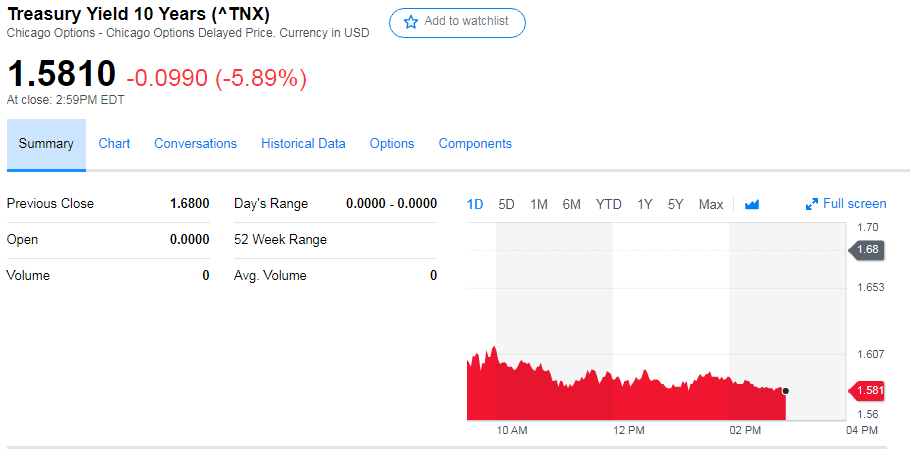This screenshot has height=454, width=910.
Task: View the Components tab
Action: [x=475, y=144]
